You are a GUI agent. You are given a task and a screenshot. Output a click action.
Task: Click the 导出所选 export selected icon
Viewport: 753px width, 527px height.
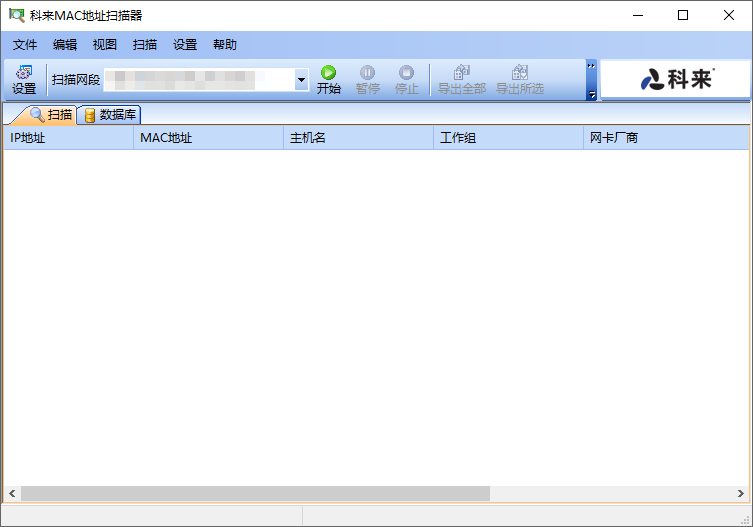point(520,80)
